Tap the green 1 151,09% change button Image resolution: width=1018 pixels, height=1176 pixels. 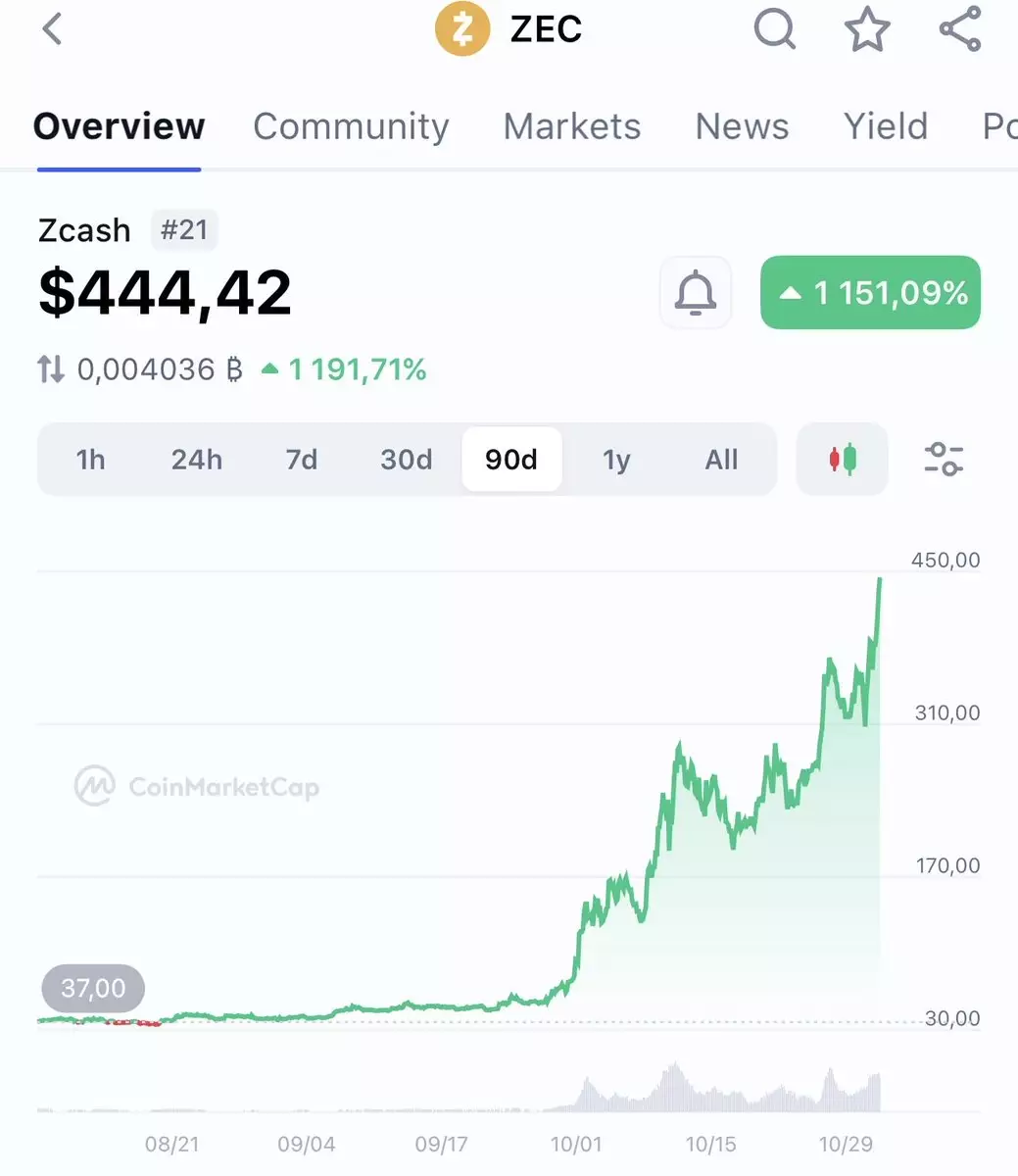870,292
